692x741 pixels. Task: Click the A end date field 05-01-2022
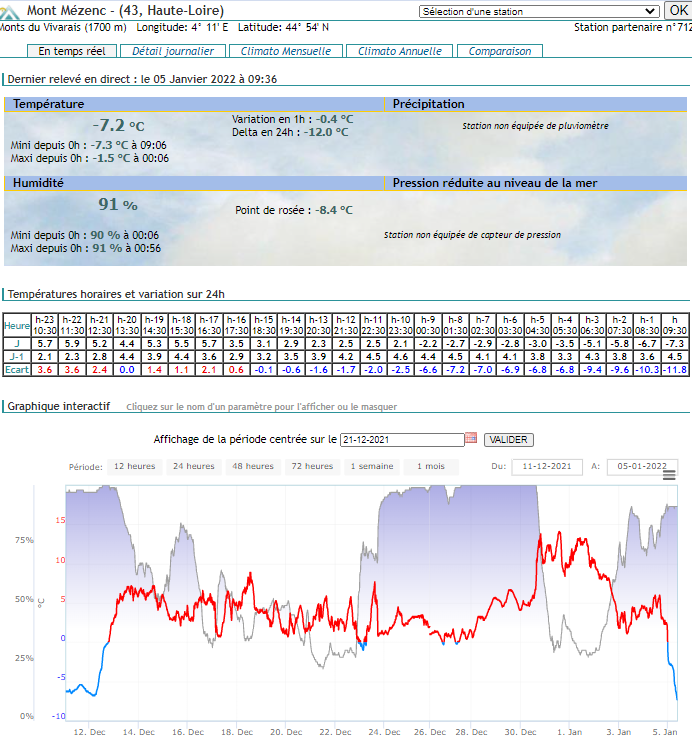point(642,466)
